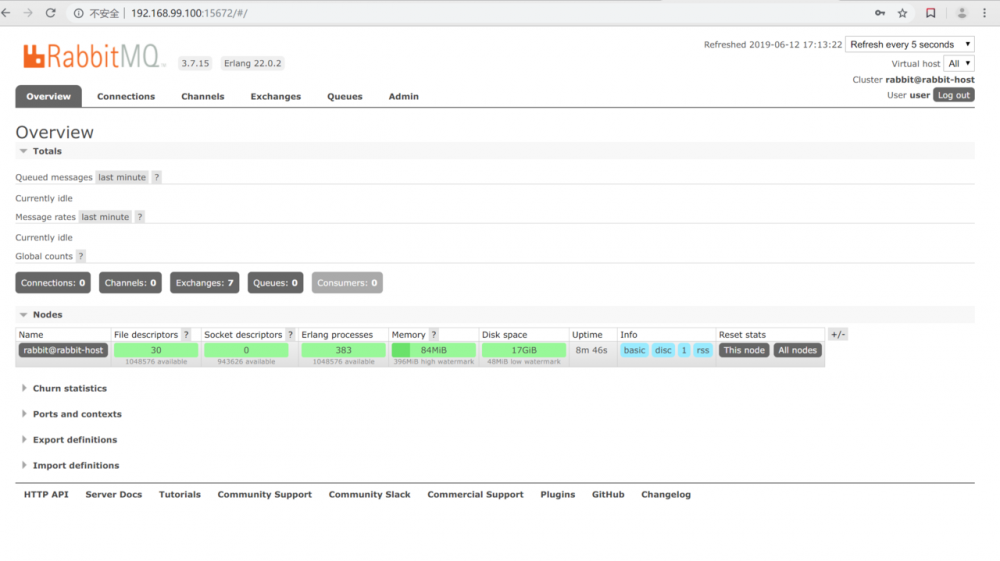Screen dimensions: 1000x561
Task: Click the File descriptors help icon
Action: tap(186, 335)
